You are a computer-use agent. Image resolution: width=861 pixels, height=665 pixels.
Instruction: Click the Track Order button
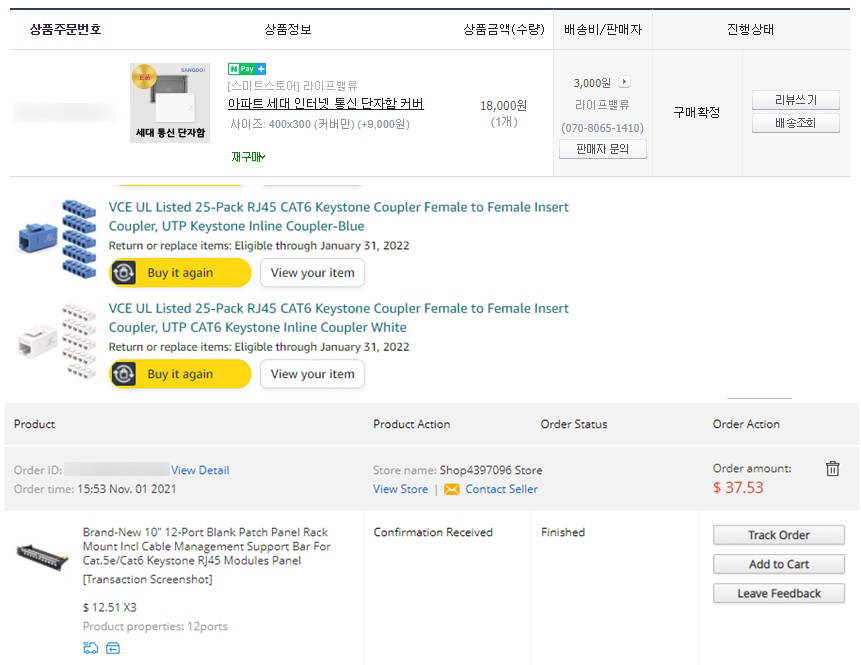(x=779, y=535)
